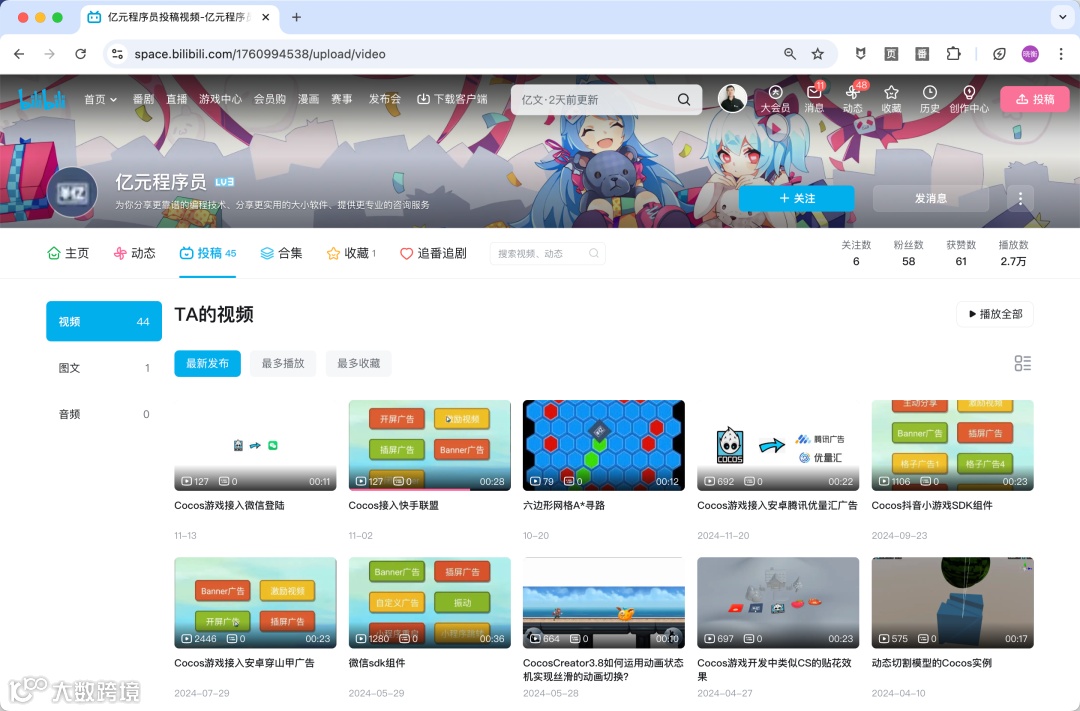Screen dimensions: 1080x711
Task: Click the 发消息 button
Action: 931,198
